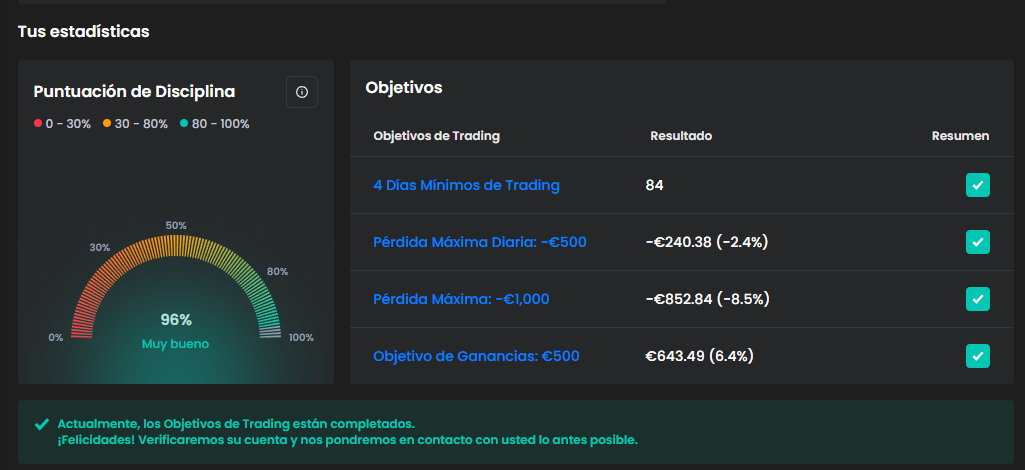Screen dimensions: 1025x470
Task: Toggle the Objetivo de Ganancias checkmark box
Action: point(977,356)
